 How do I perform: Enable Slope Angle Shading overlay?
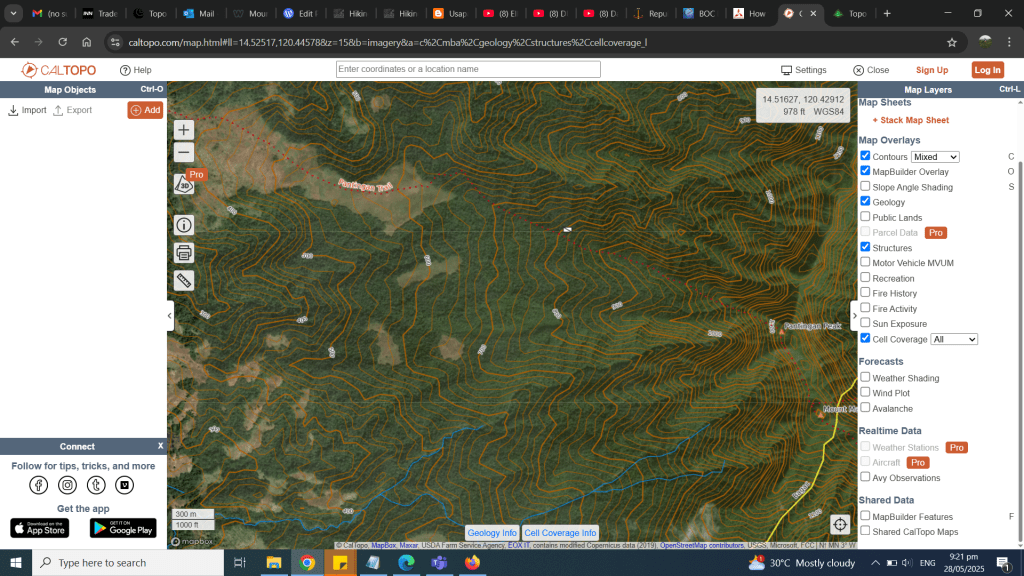click(865, 187)
